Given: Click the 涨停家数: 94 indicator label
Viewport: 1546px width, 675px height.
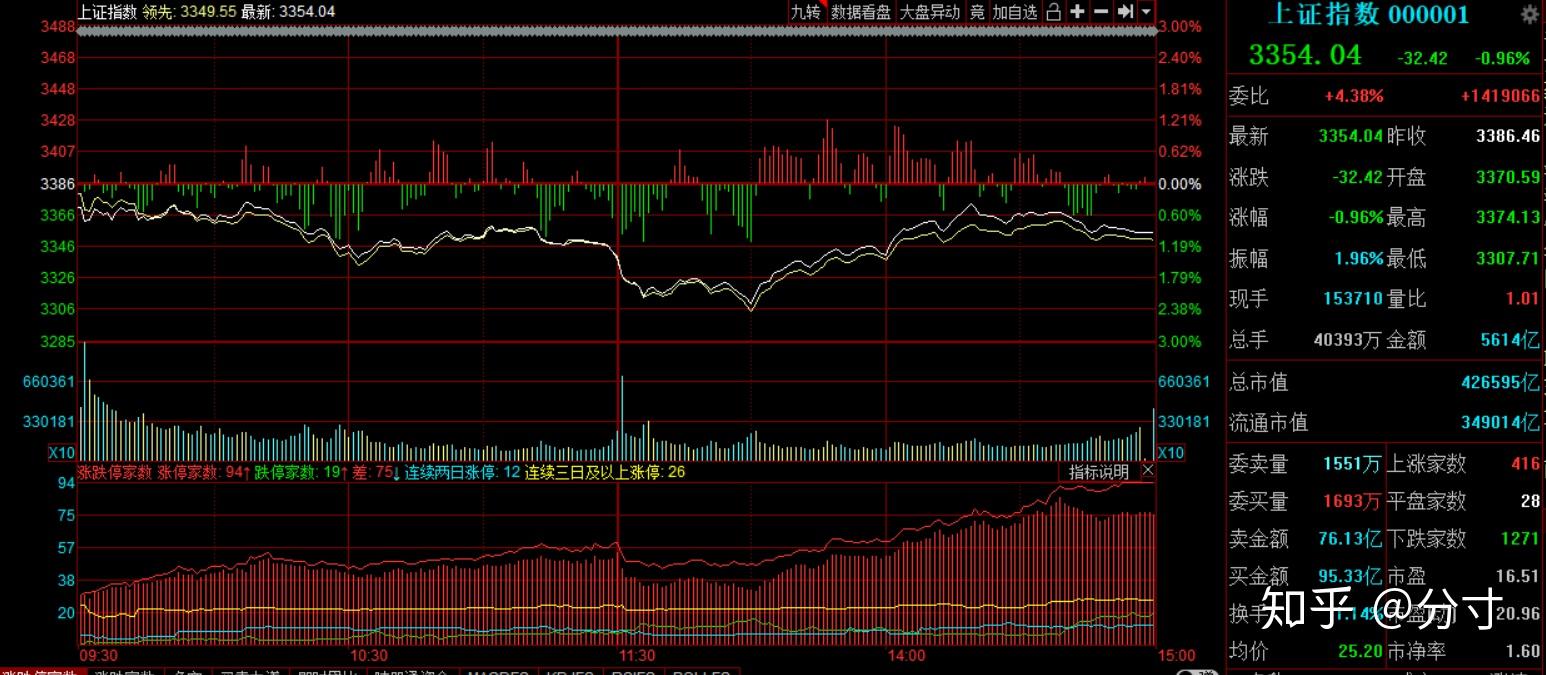Looking at the screenshot, I should point(202,471).
